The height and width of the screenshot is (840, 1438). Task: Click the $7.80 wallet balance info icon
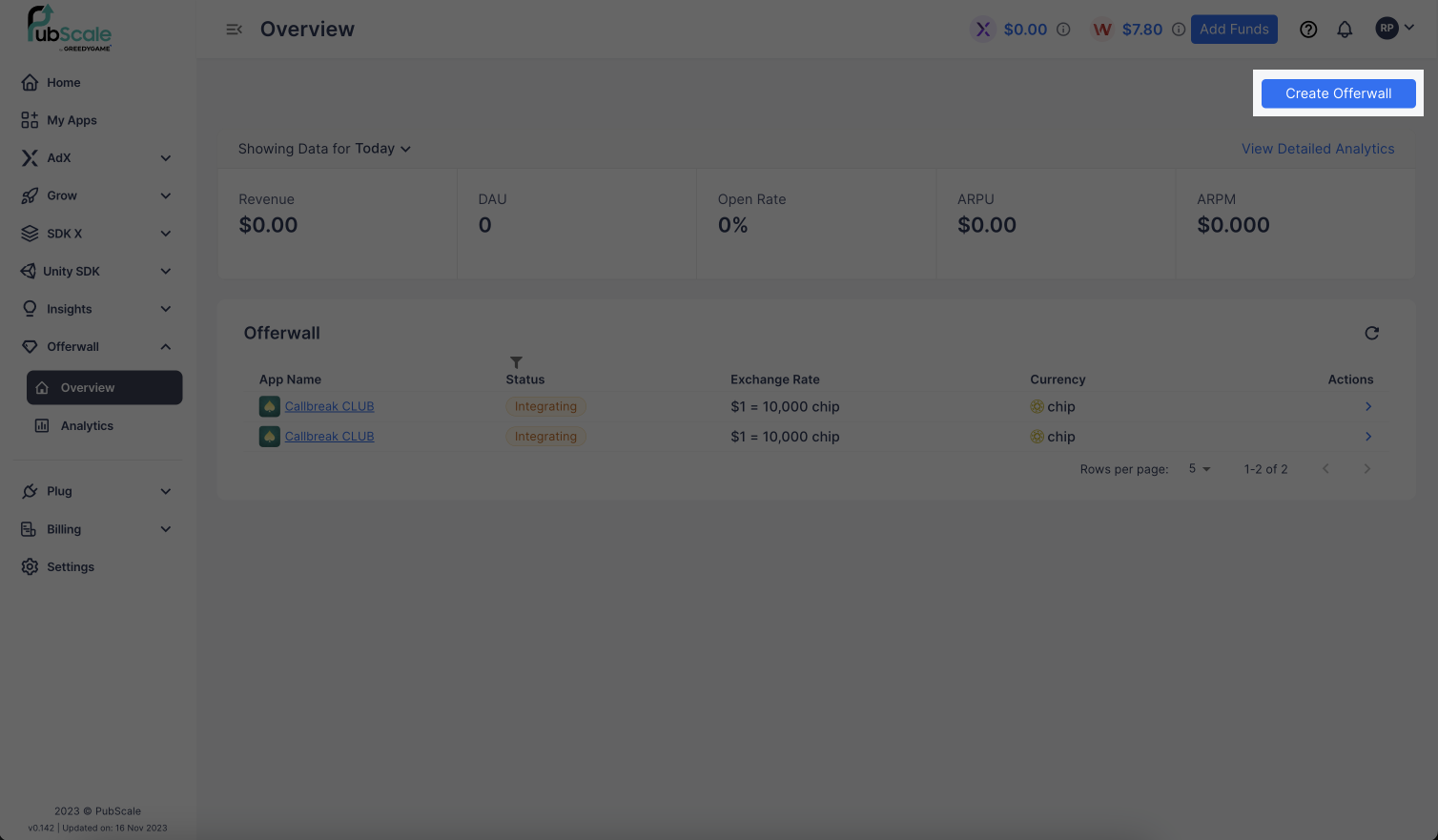(1179, 30)
